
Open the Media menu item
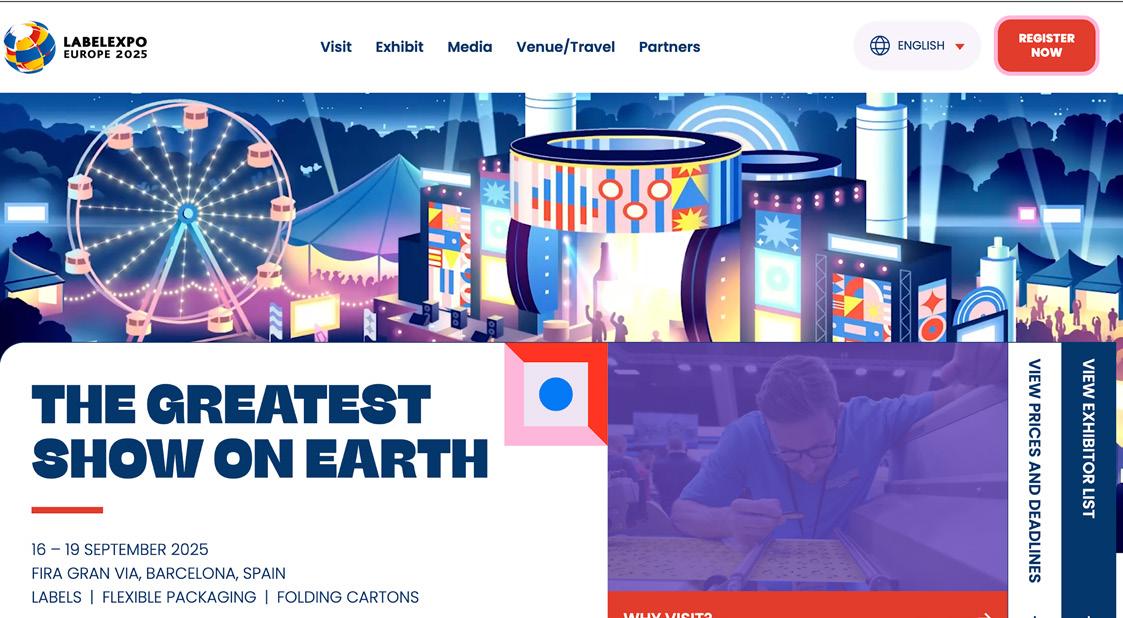tap(470, 47)
